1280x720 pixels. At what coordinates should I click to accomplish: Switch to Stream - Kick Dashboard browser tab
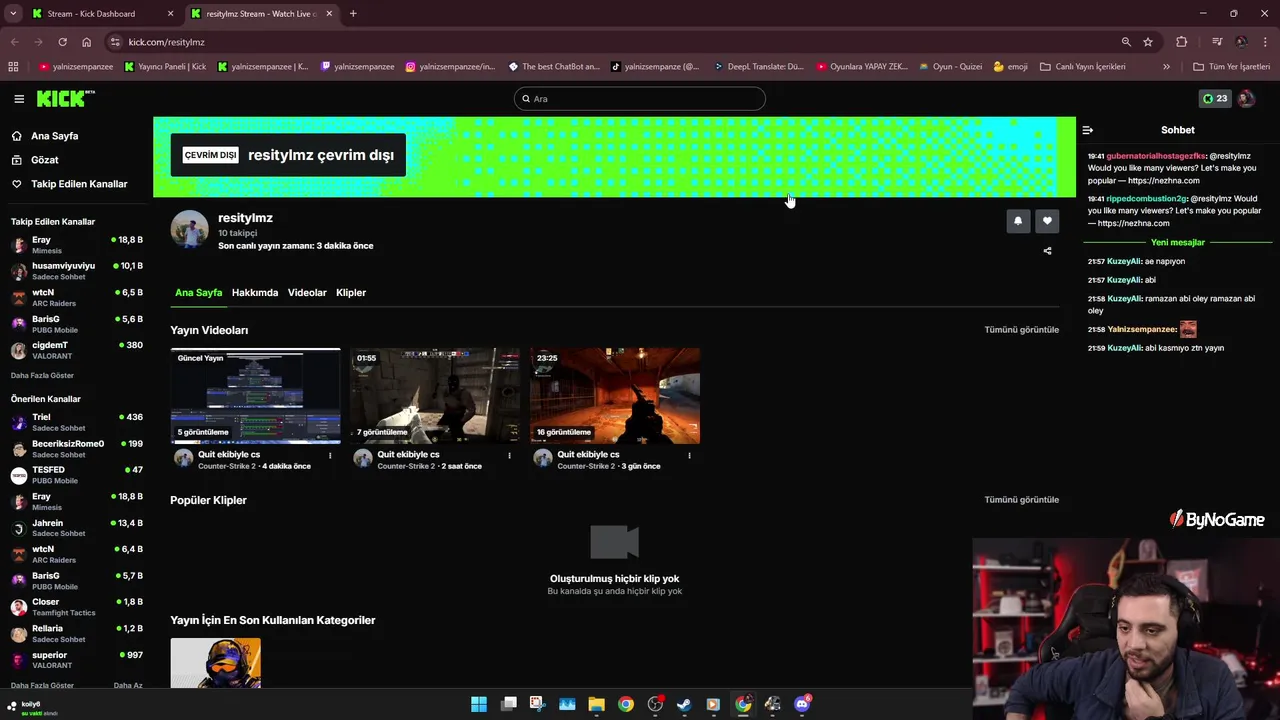click(x=102, y=14)
